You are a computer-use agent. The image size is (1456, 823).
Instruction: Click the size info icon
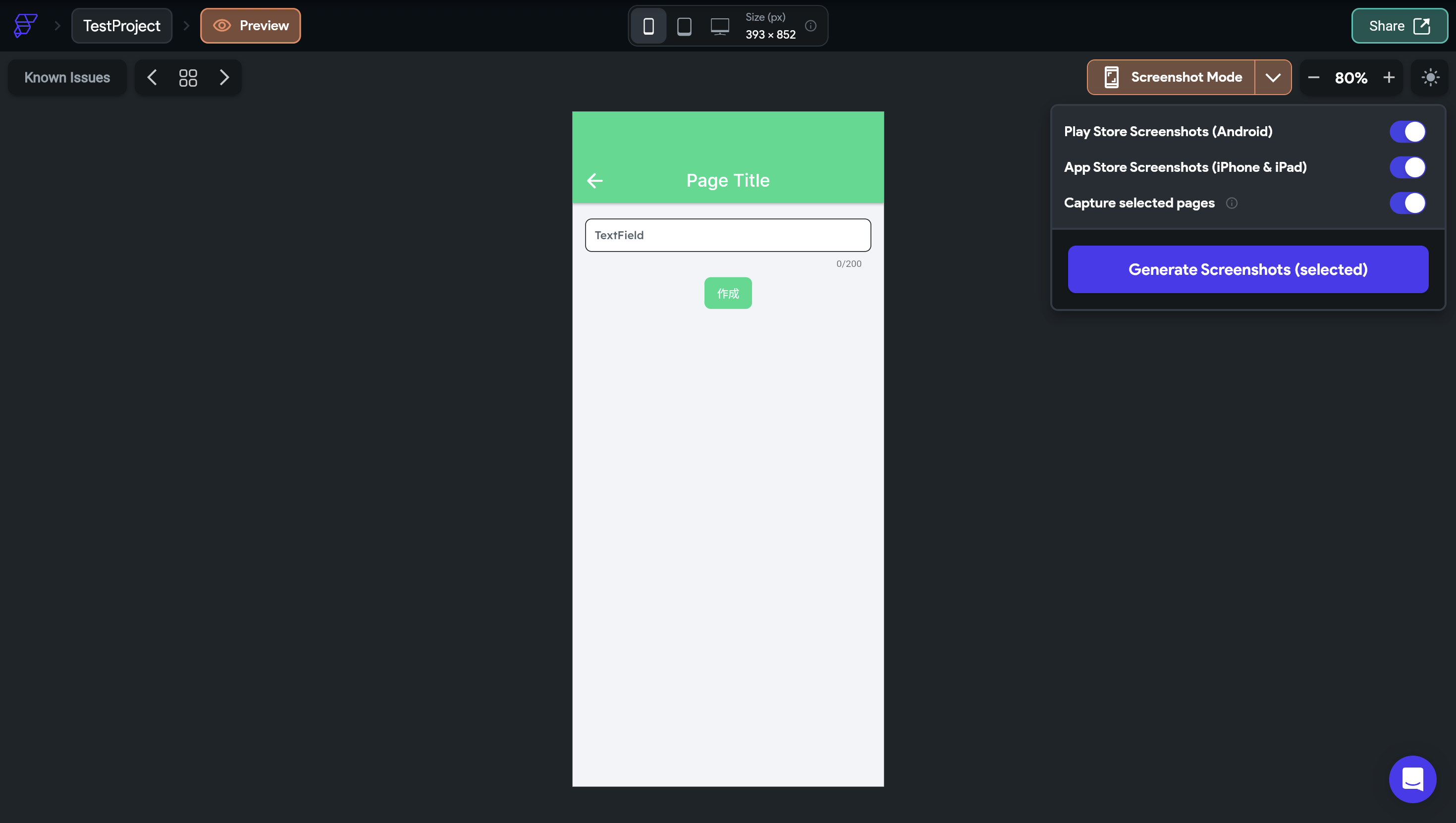(810, 26)
